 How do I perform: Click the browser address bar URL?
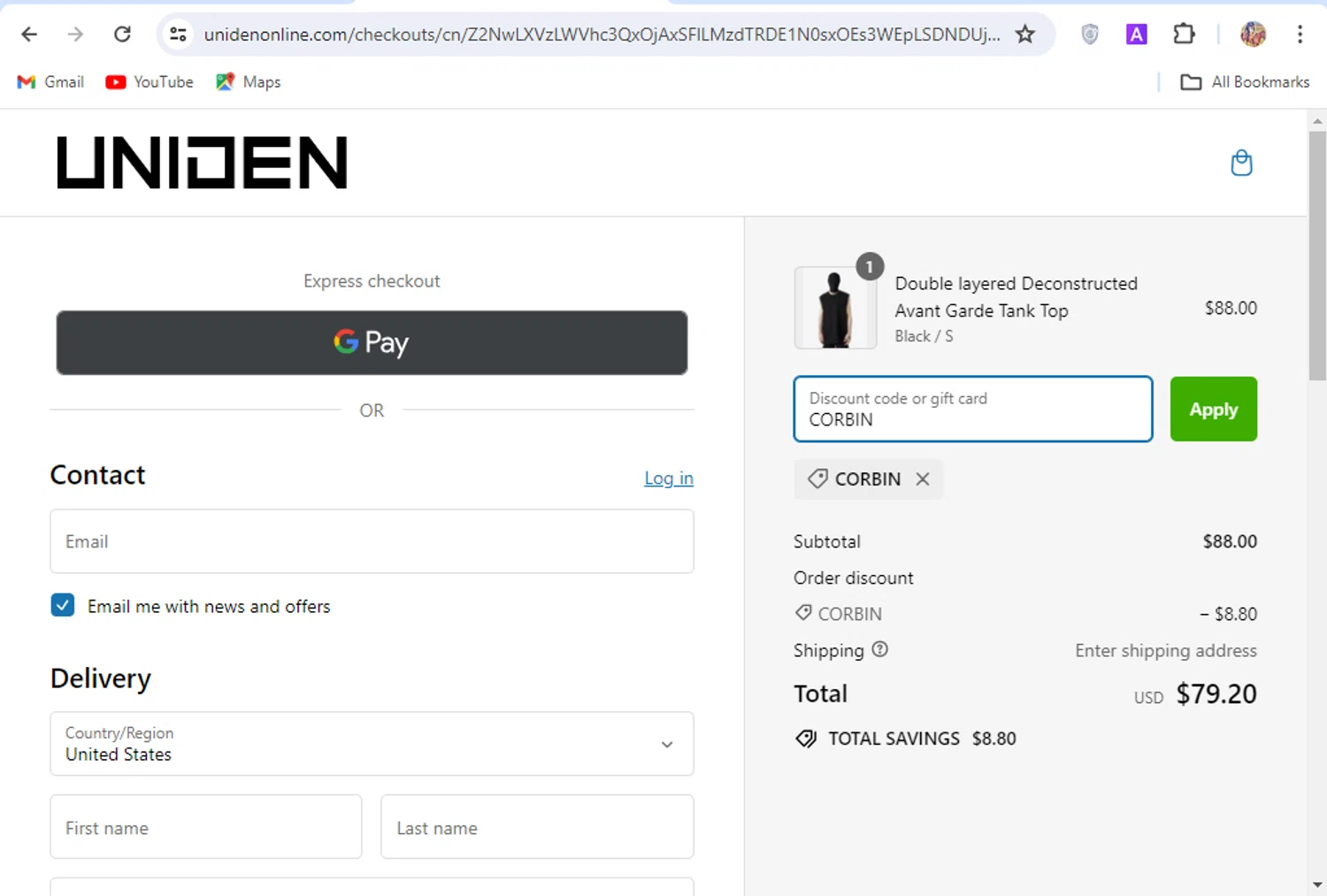602,34
